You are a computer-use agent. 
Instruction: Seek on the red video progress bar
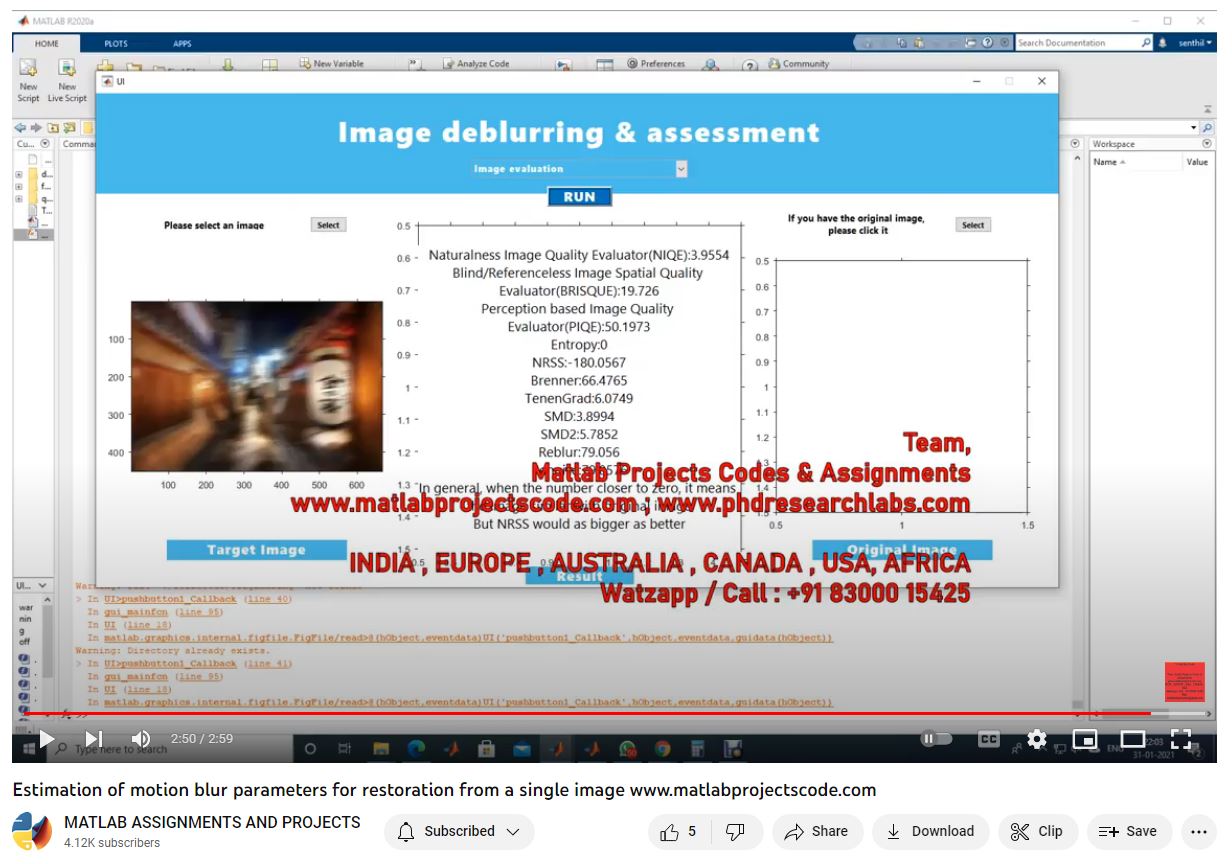(x=616, y=714)
